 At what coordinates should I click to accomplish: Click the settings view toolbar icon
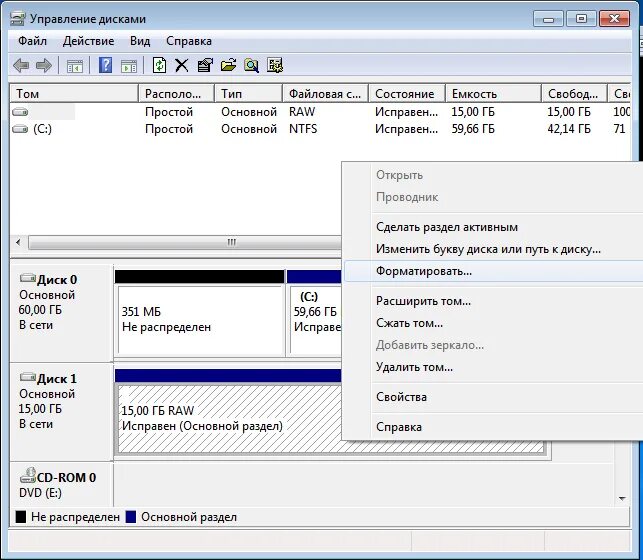(x=275, y=65)
